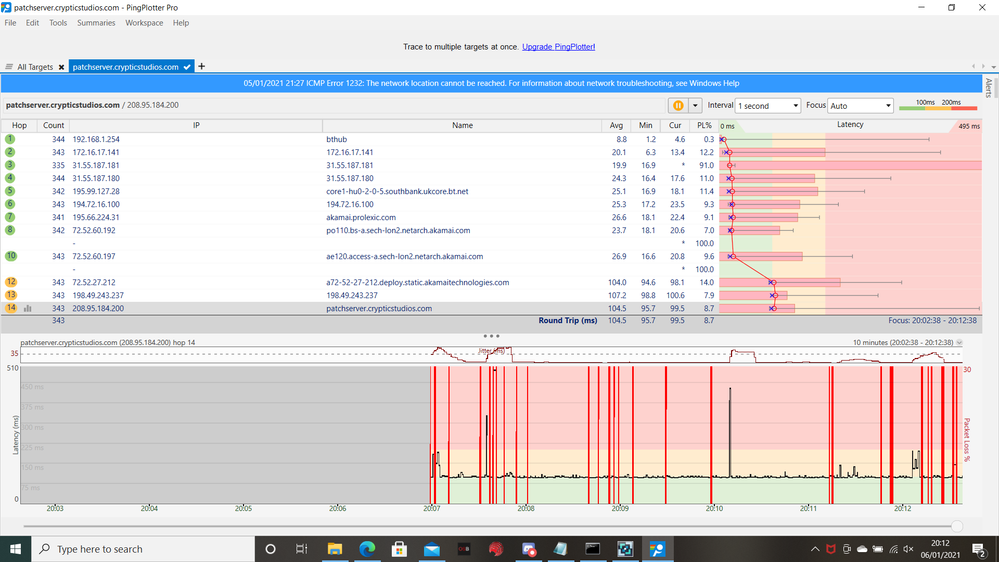The height and width of the screenshot is (562, 999).
Task: Open the 10 minutes timeline range dropdown
Action: pos(959,342)
